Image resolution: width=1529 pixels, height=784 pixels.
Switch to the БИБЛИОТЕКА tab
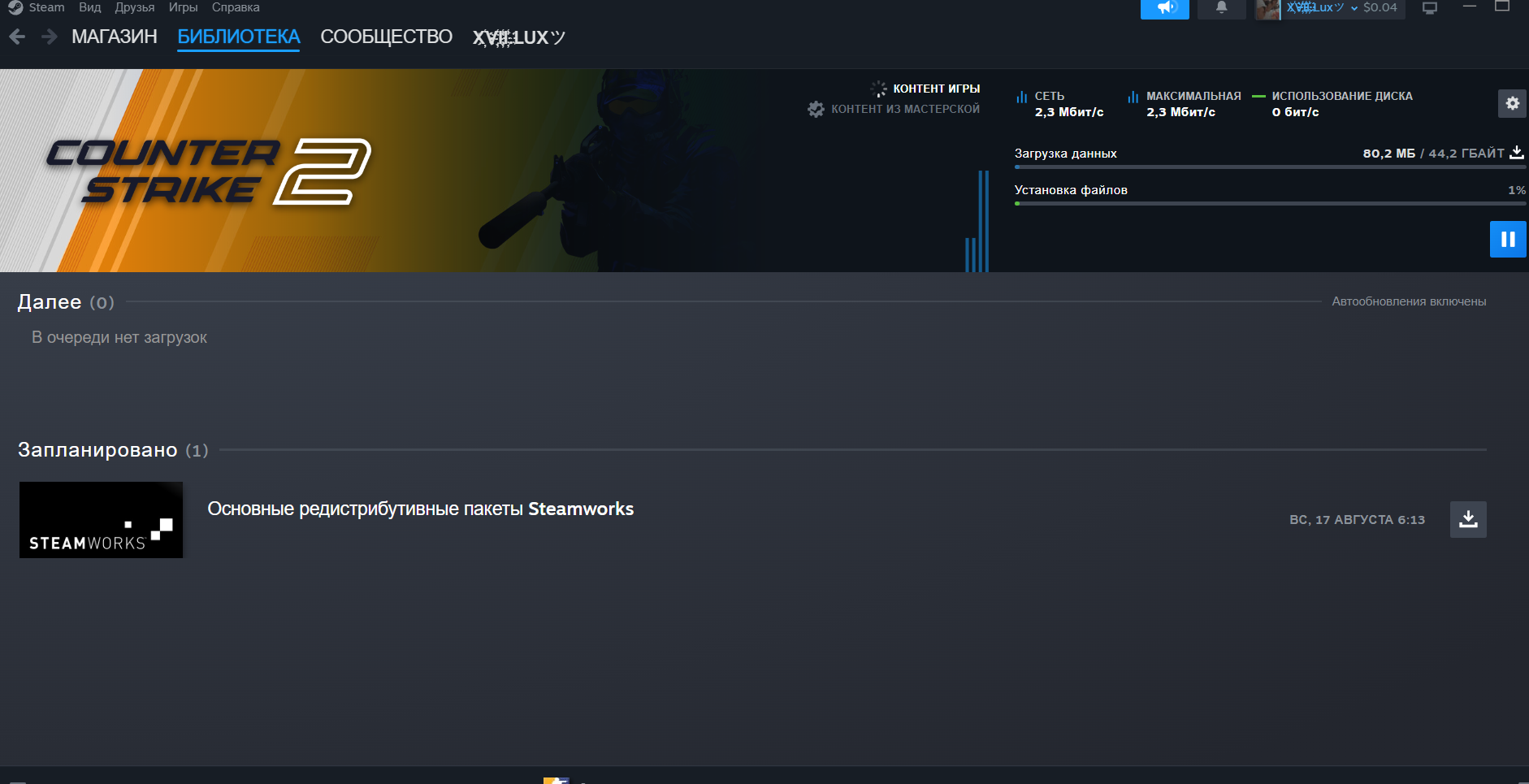point(239,37)
